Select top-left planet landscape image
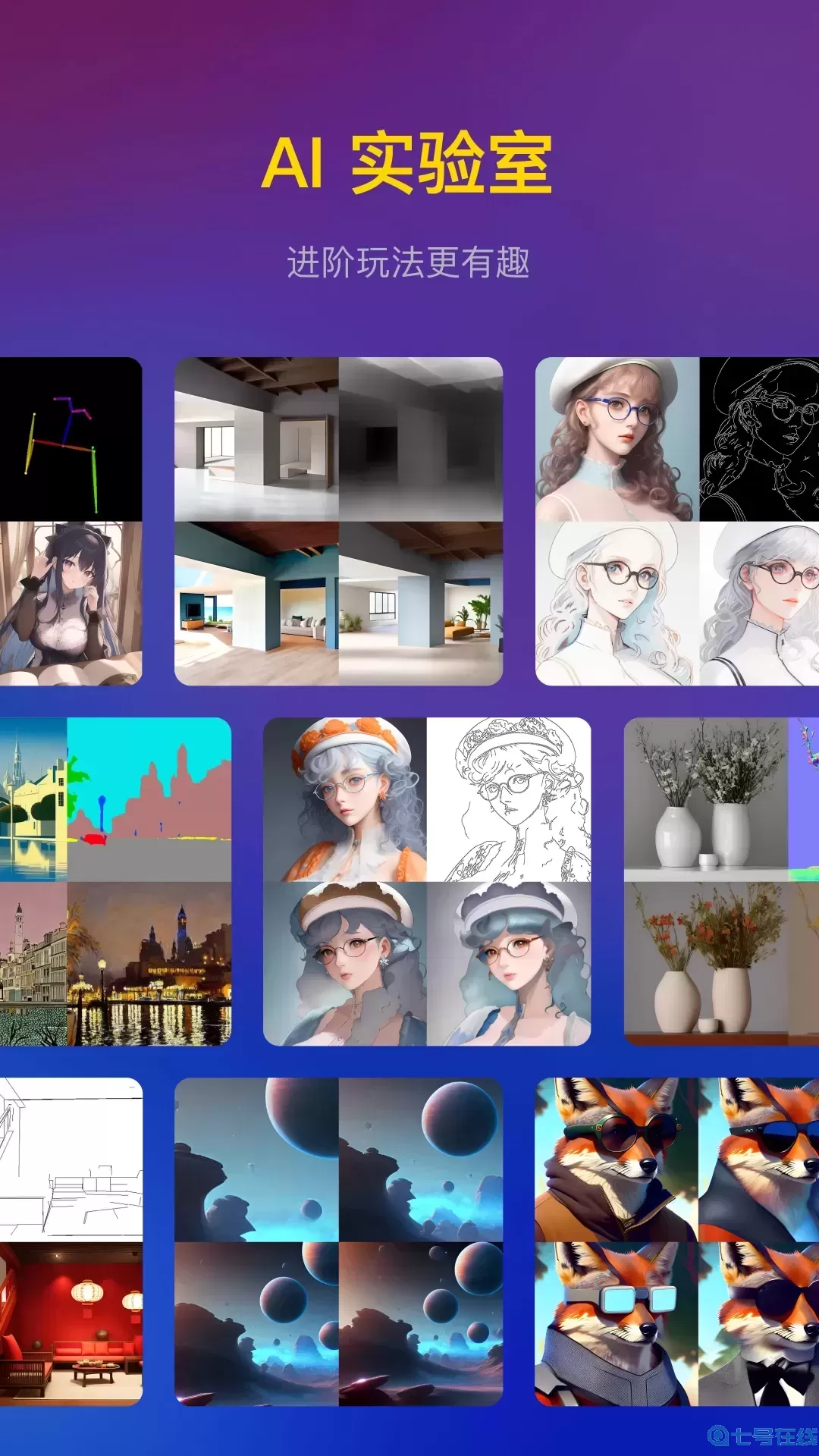This screenshot has height=1456, width=819. 256,1159
